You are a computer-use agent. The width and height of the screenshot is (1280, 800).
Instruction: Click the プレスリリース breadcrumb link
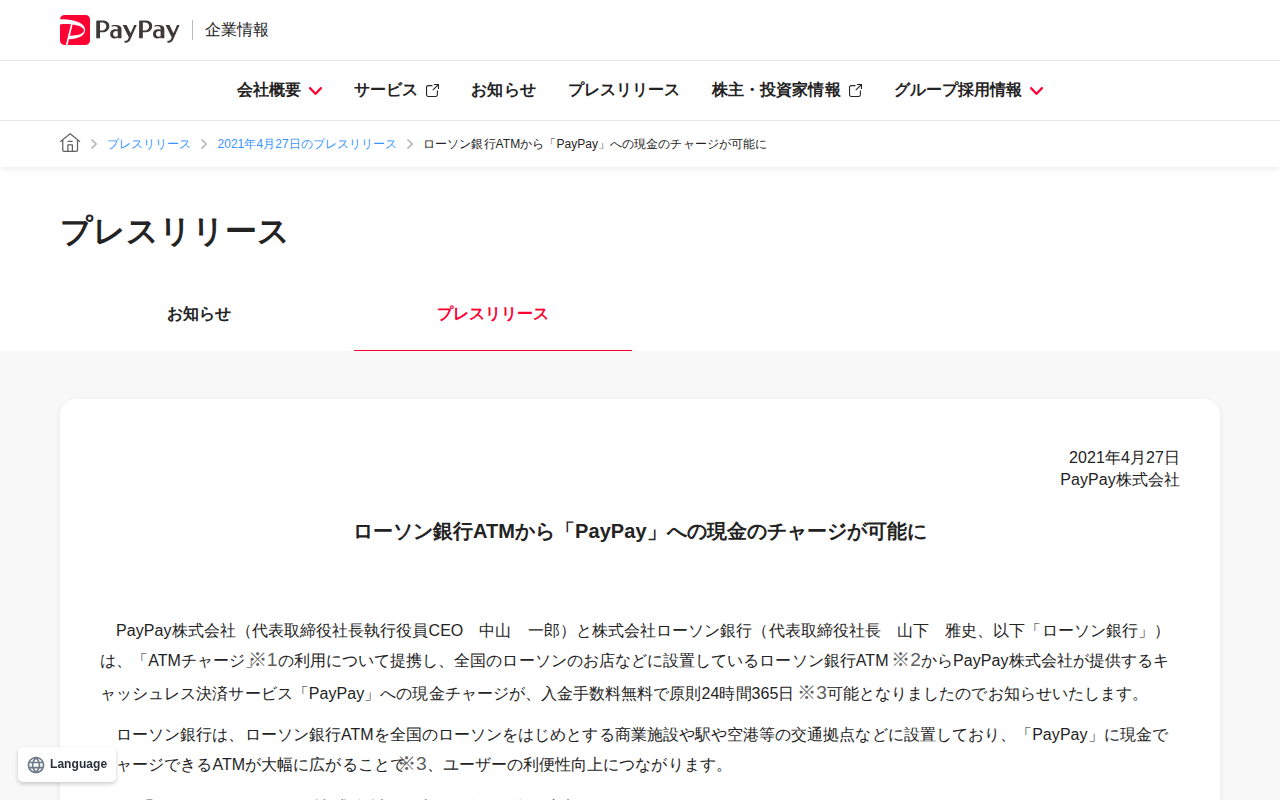pyautogui.click(x=149, y=144)
